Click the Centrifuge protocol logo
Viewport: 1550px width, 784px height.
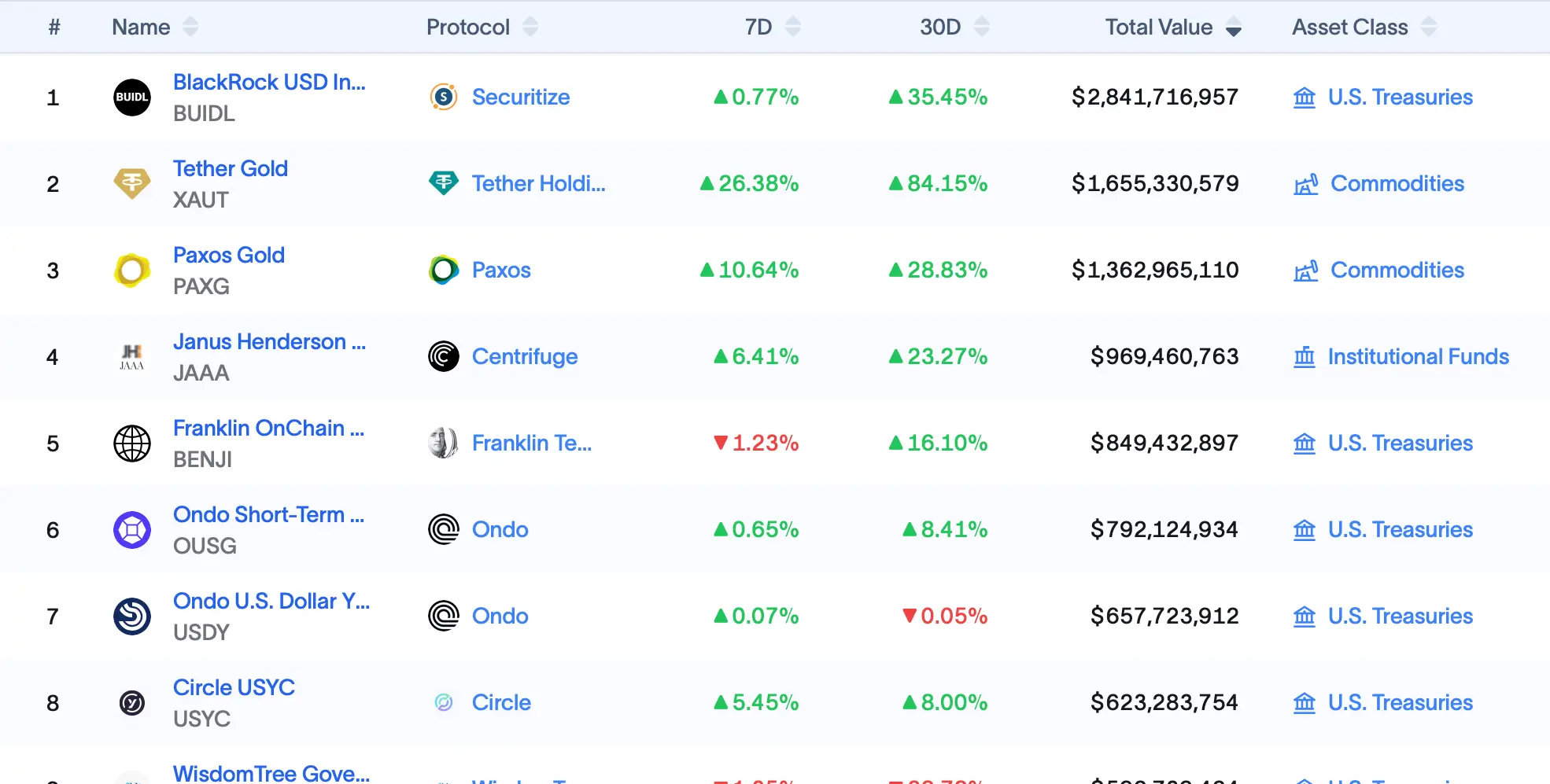pos(444,357)
